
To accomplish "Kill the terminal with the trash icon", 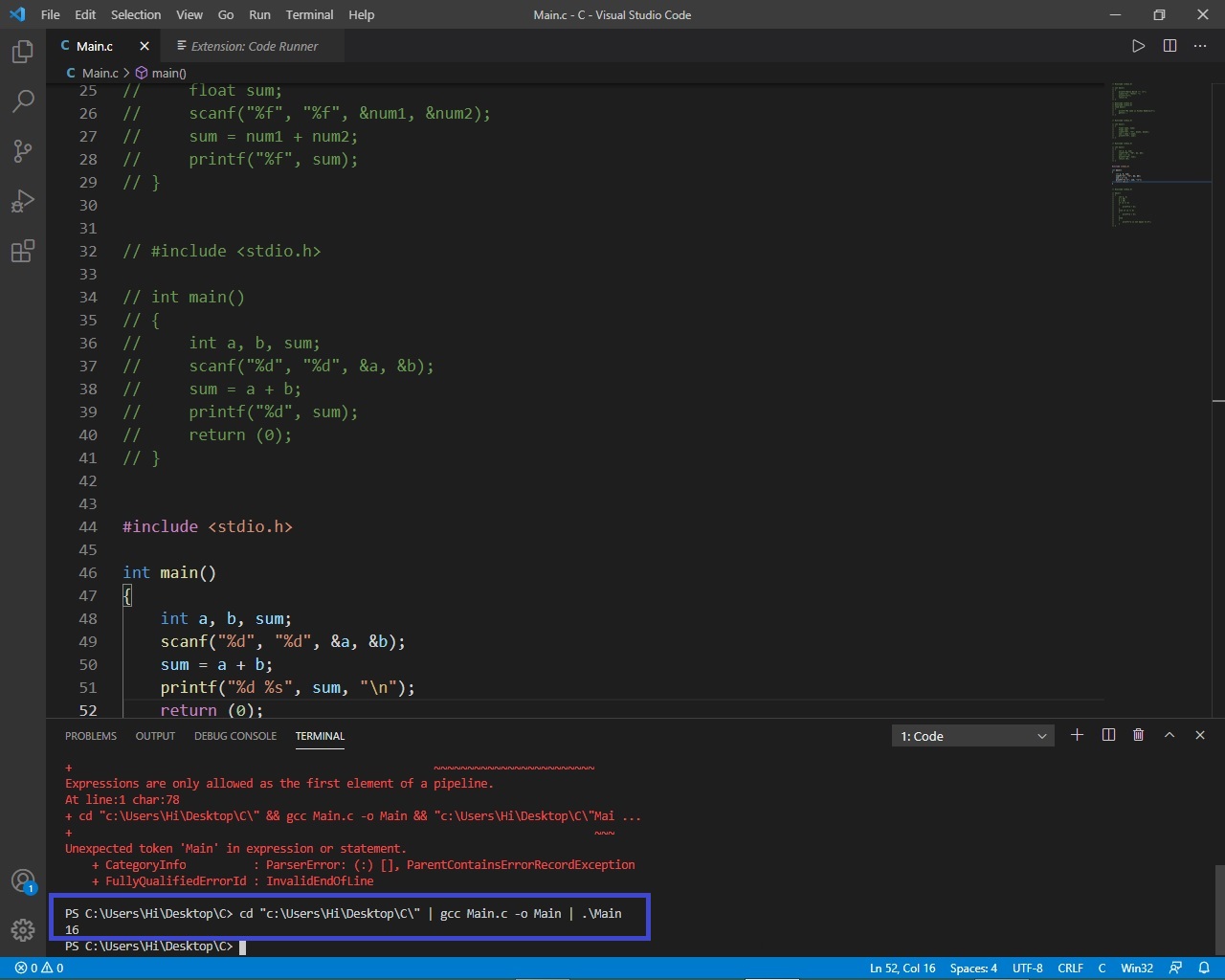I will (1138, 735).
